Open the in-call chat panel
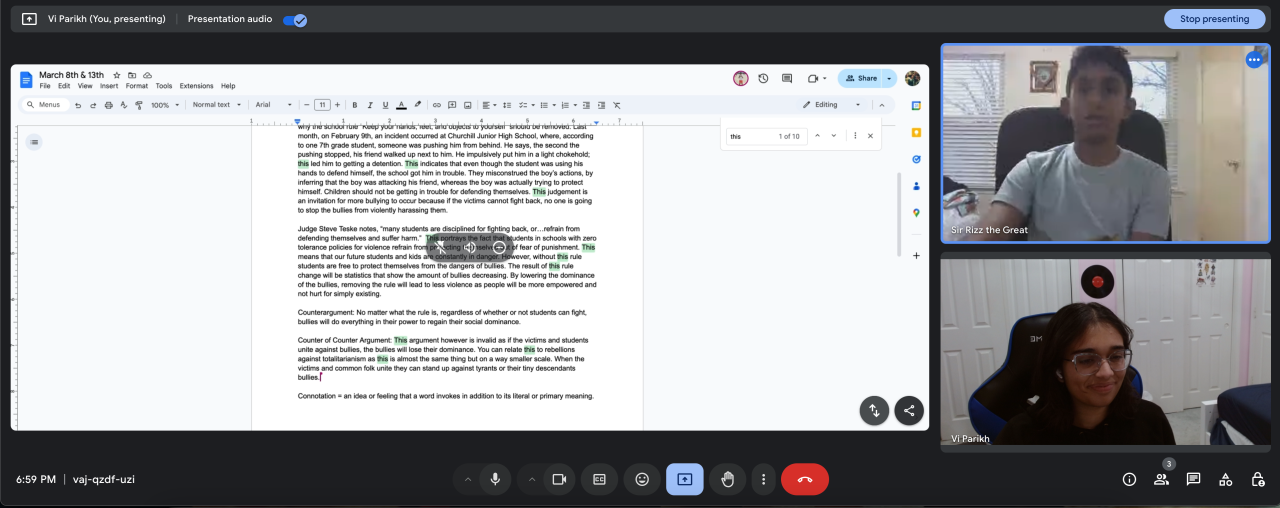 point(1193,479)
